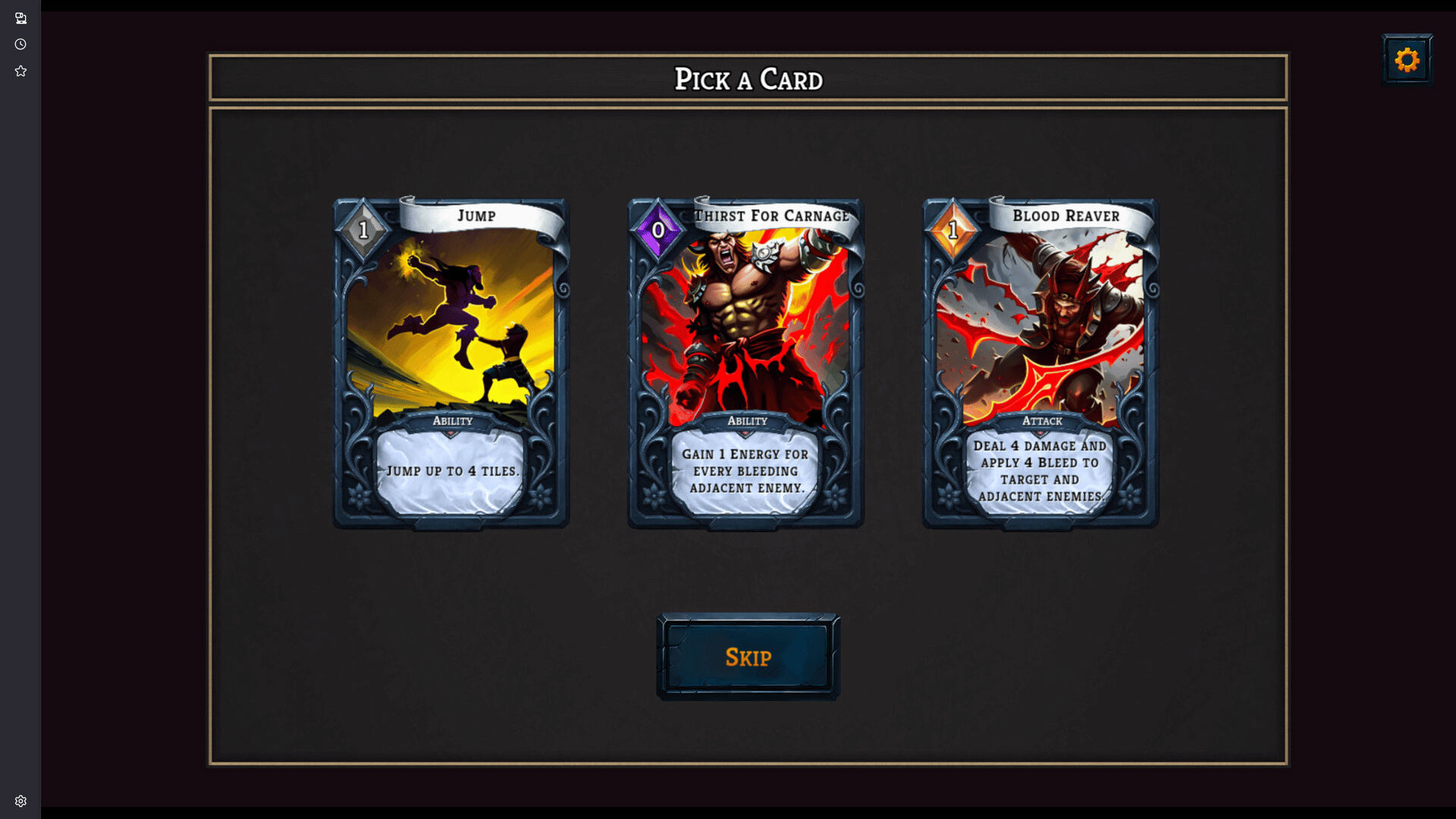
Task: Choose the Thirst For Carnage card
Action: [x=746, y=363]
